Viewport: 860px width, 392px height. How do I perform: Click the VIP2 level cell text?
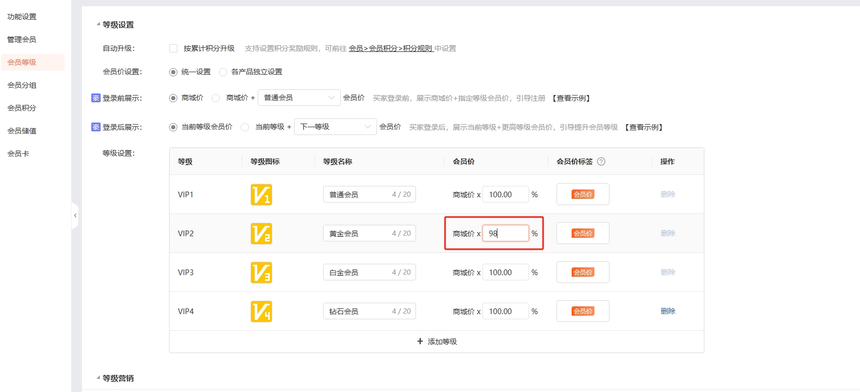click(x=186, y=234)
